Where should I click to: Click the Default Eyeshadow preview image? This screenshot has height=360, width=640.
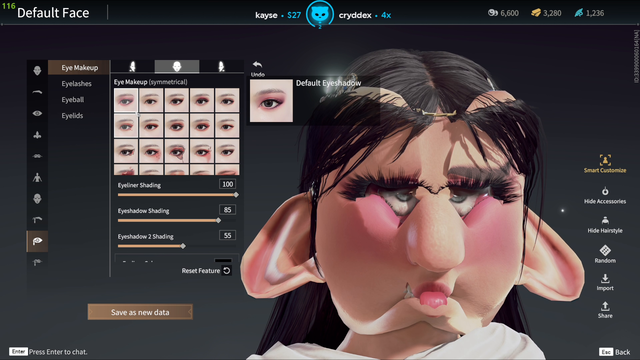[271, 100]
